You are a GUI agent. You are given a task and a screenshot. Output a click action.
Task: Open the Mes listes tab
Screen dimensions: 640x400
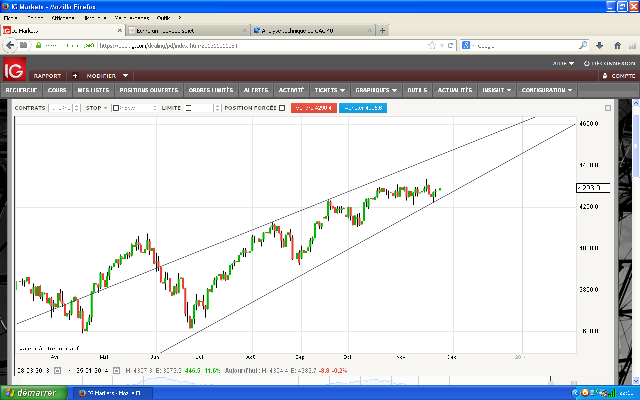pyautogui.click(x=93, y=90)
